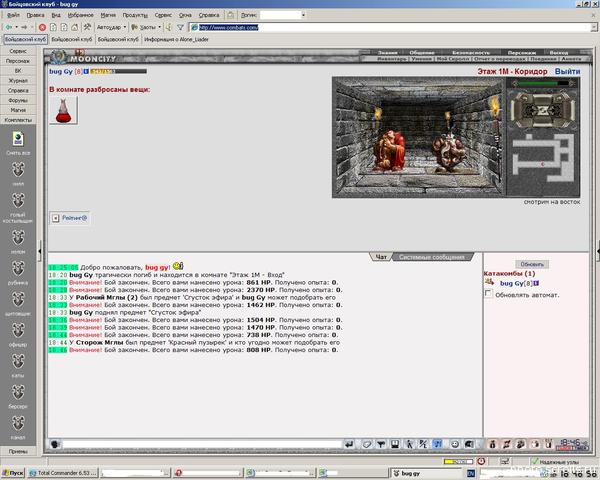Image resolution: width=600 pixels, height=480 pixels.
Task: Click the 'bug gy' taskbar button
Action: pos(428,473)
